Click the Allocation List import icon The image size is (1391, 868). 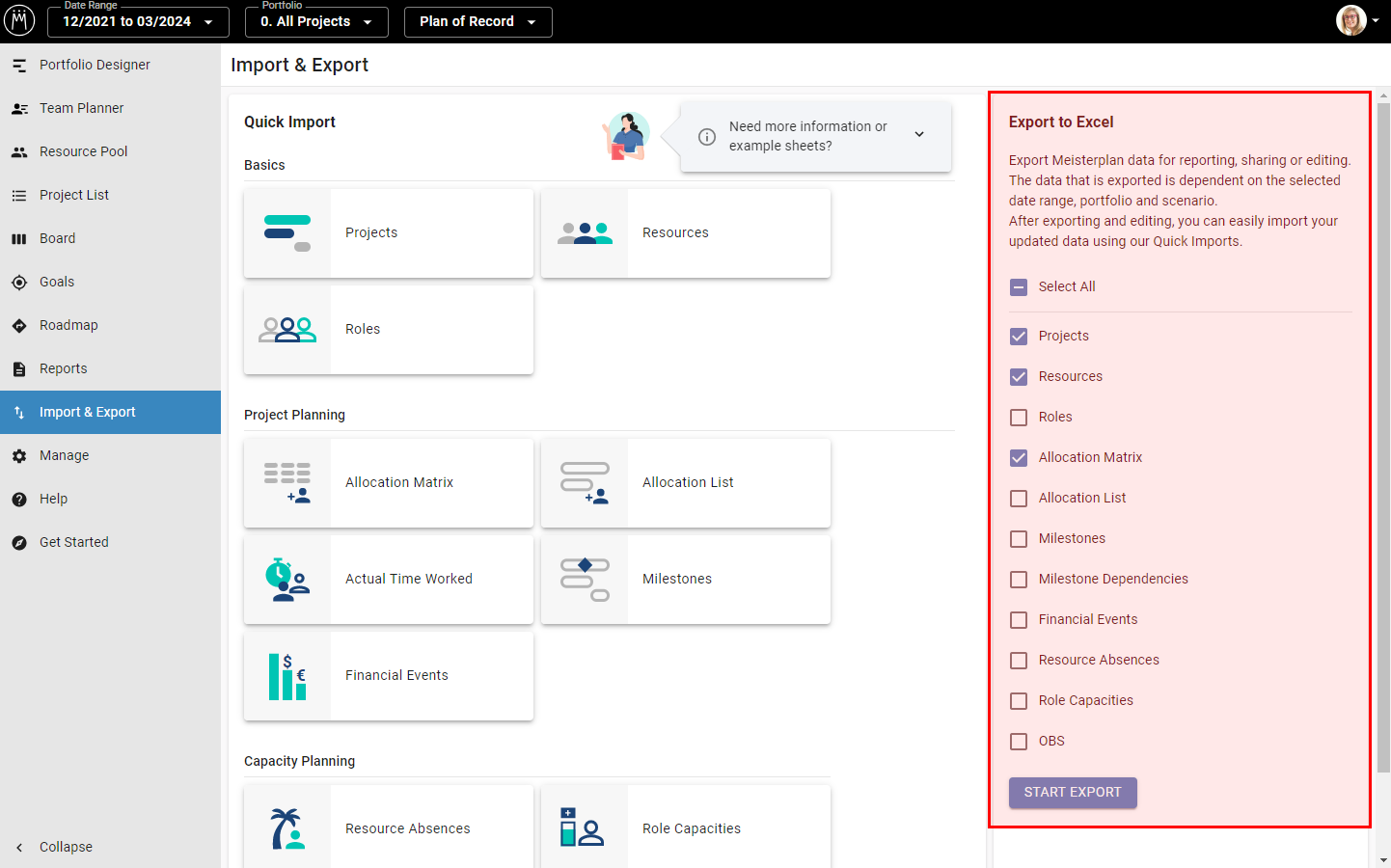click(x=585, y=483)
